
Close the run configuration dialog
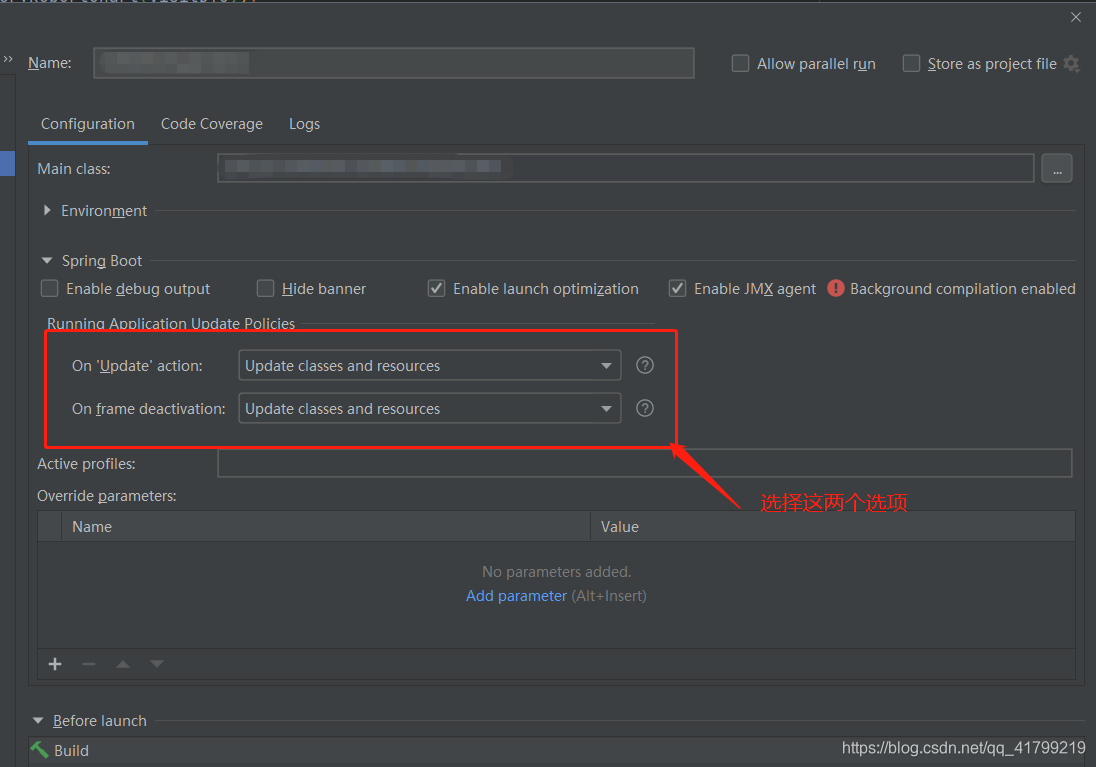point(1076,17)
